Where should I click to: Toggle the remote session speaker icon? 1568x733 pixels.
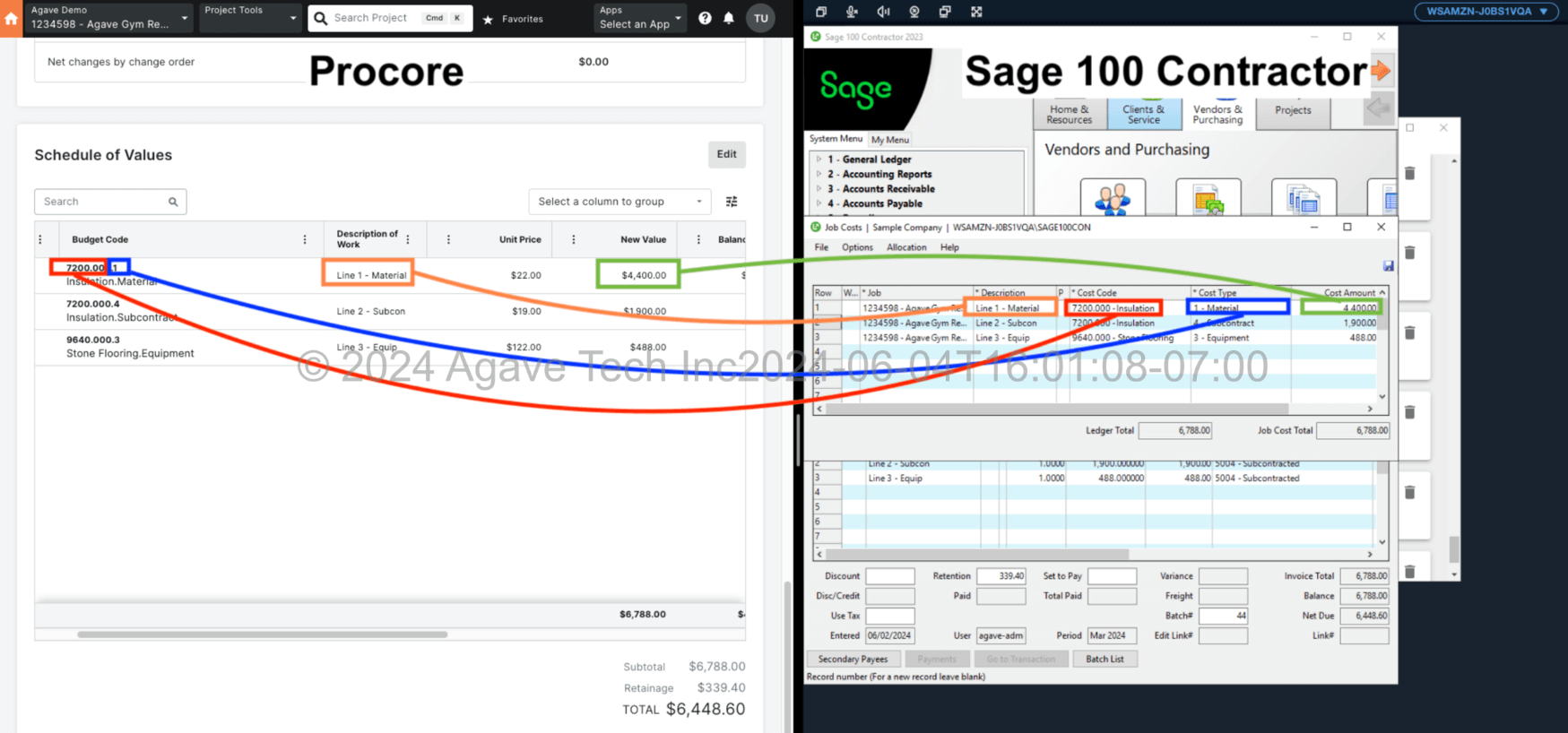coord(883,12)
